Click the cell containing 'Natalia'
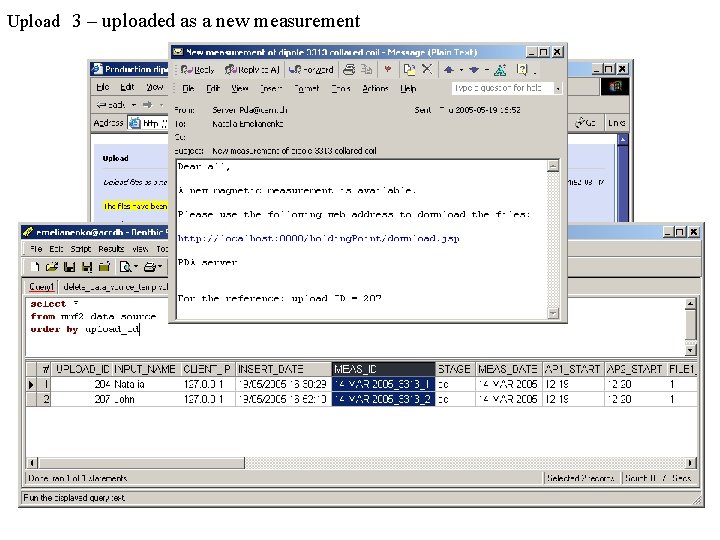 (146, 384)
